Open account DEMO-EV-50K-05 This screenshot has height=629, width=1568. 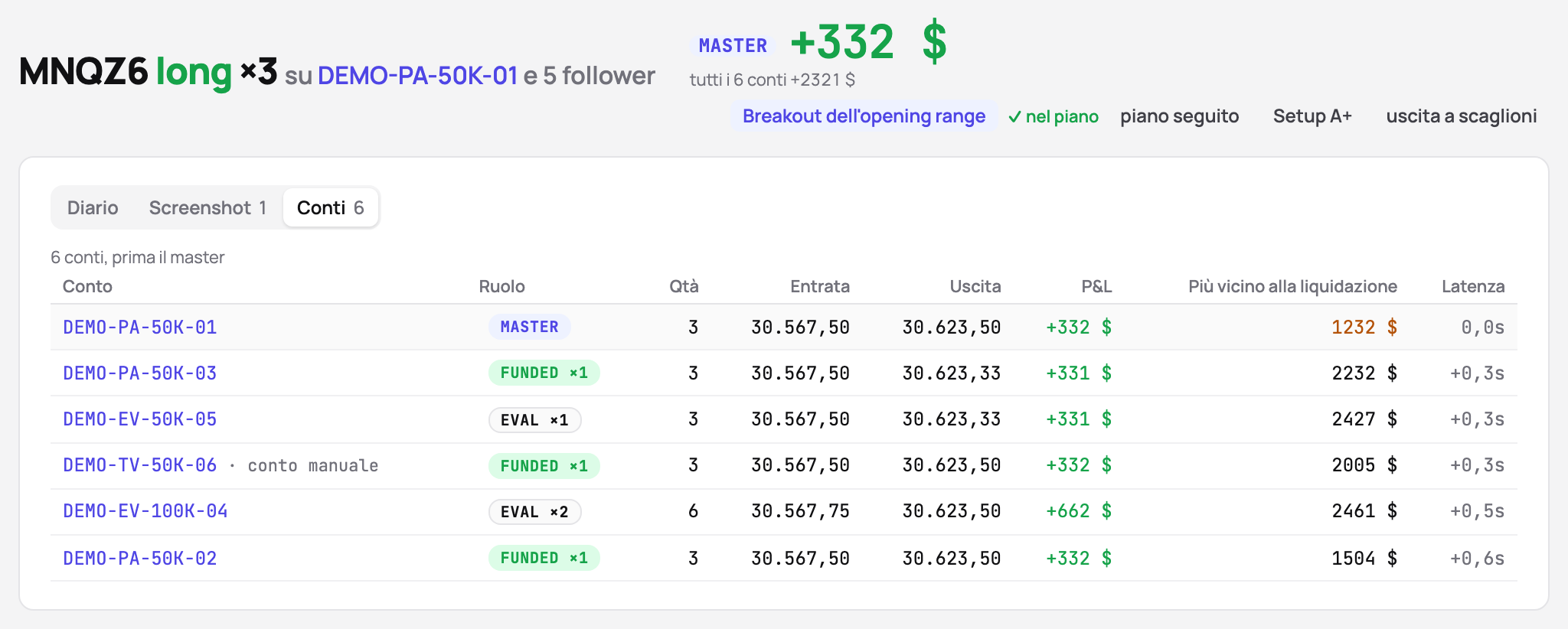point(140,419)
